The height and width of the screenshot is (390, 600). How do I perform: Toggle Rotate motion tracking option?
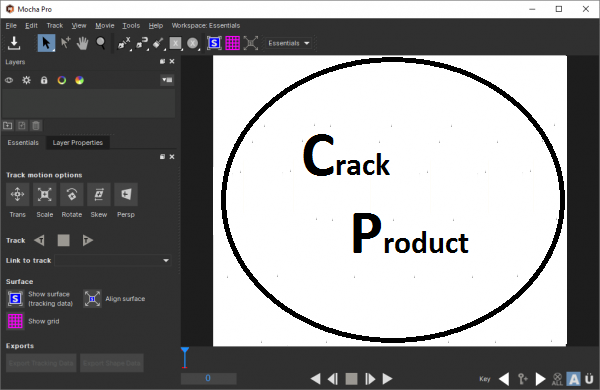(x=72, y=194)
